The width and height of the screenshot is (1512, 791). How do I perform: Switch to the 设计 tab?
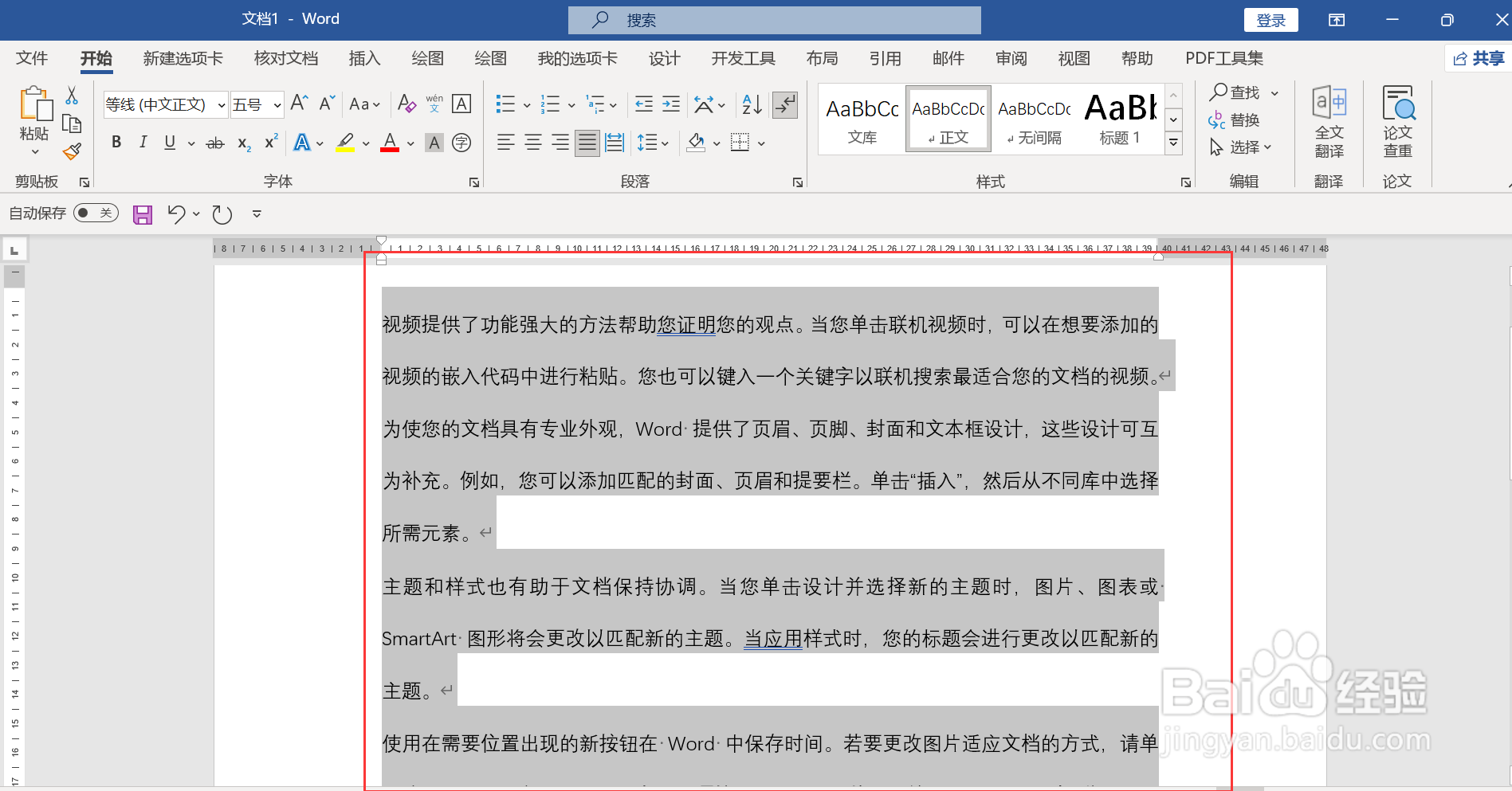click(664, 58)
